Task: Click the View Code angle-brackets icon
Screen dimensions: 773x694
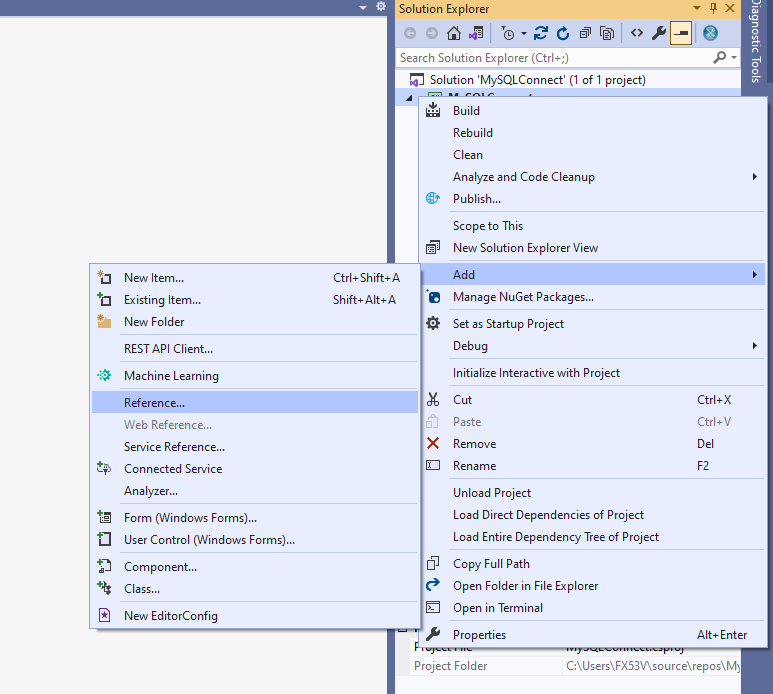Action: [637, 33]
